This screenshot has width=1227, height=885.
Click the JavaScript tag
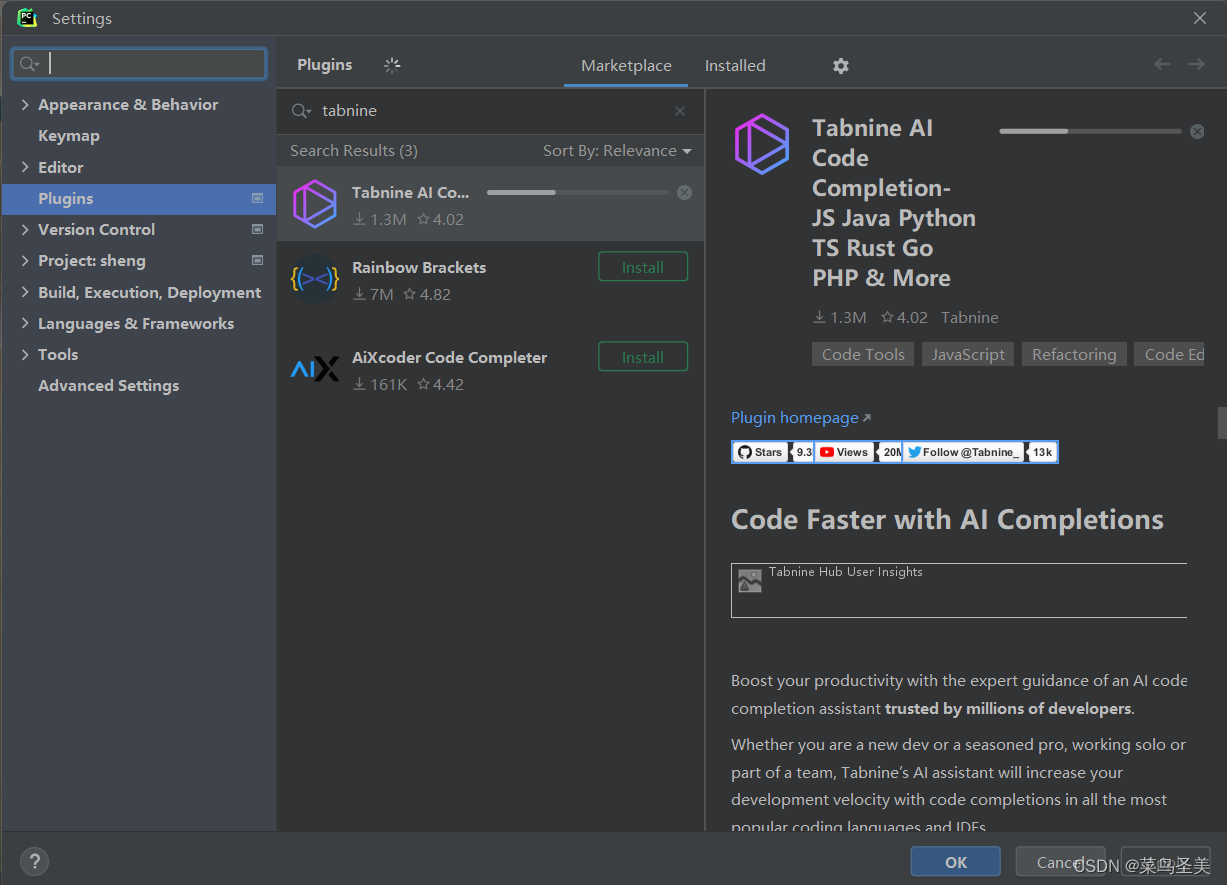(x=968, y=355)
